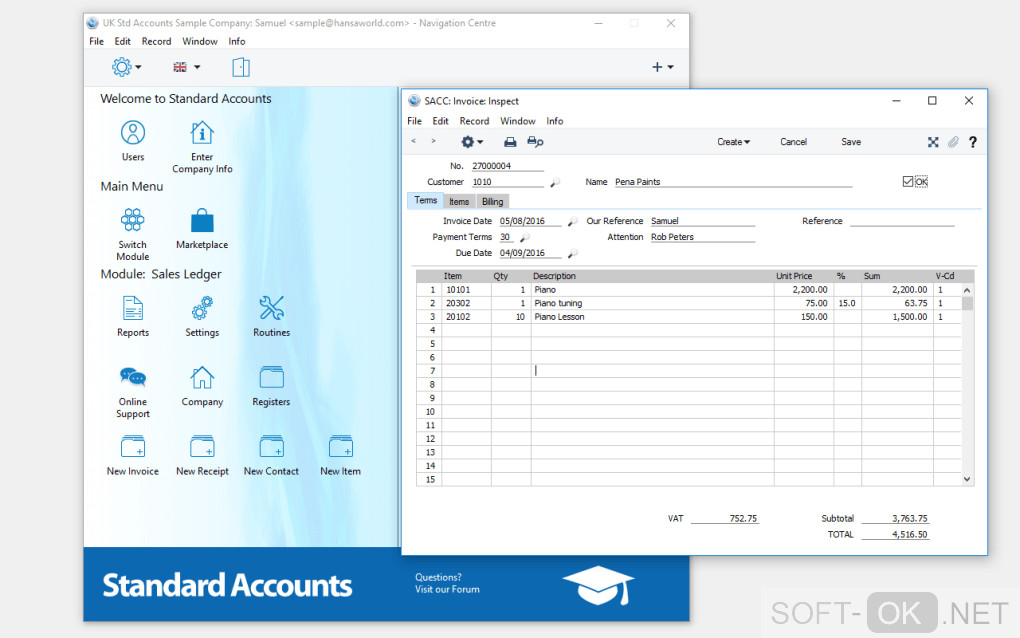Create a New Item from the shortcut

coord(340,447)
